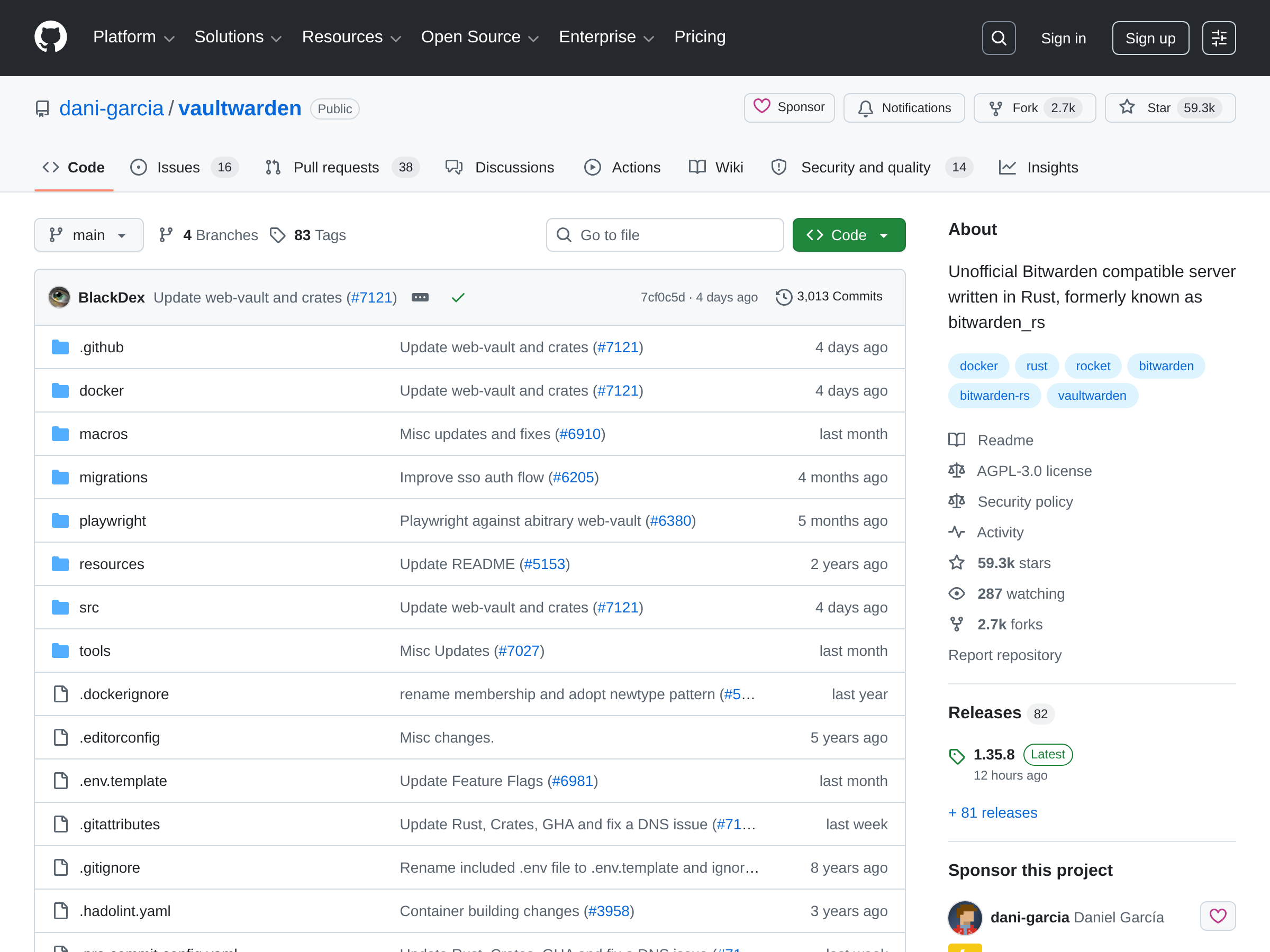This screenshot has height=952, width=1270.
Task: Select the rust topic tag
Action: click(x=1036, y=366)
